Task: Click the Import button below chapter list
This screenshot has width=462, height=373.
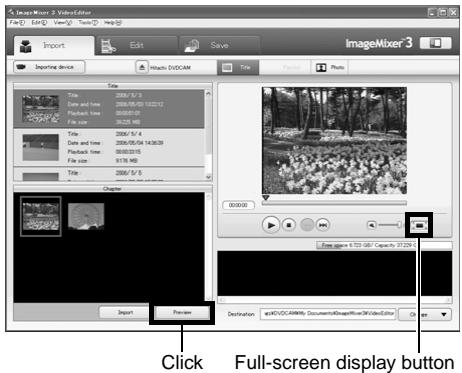Action: click(126, 312)
